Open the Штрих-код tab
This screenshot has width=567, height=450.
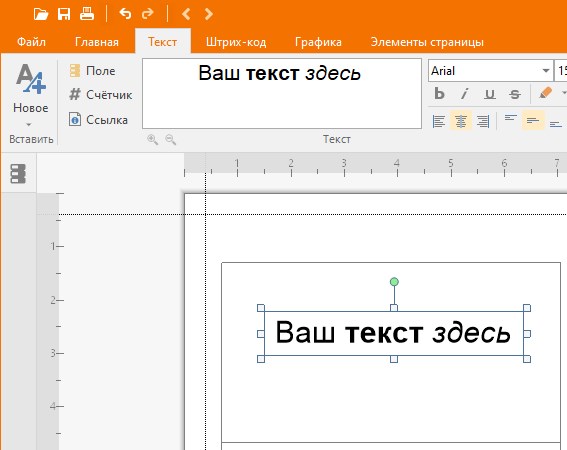[x=236, y=42]
